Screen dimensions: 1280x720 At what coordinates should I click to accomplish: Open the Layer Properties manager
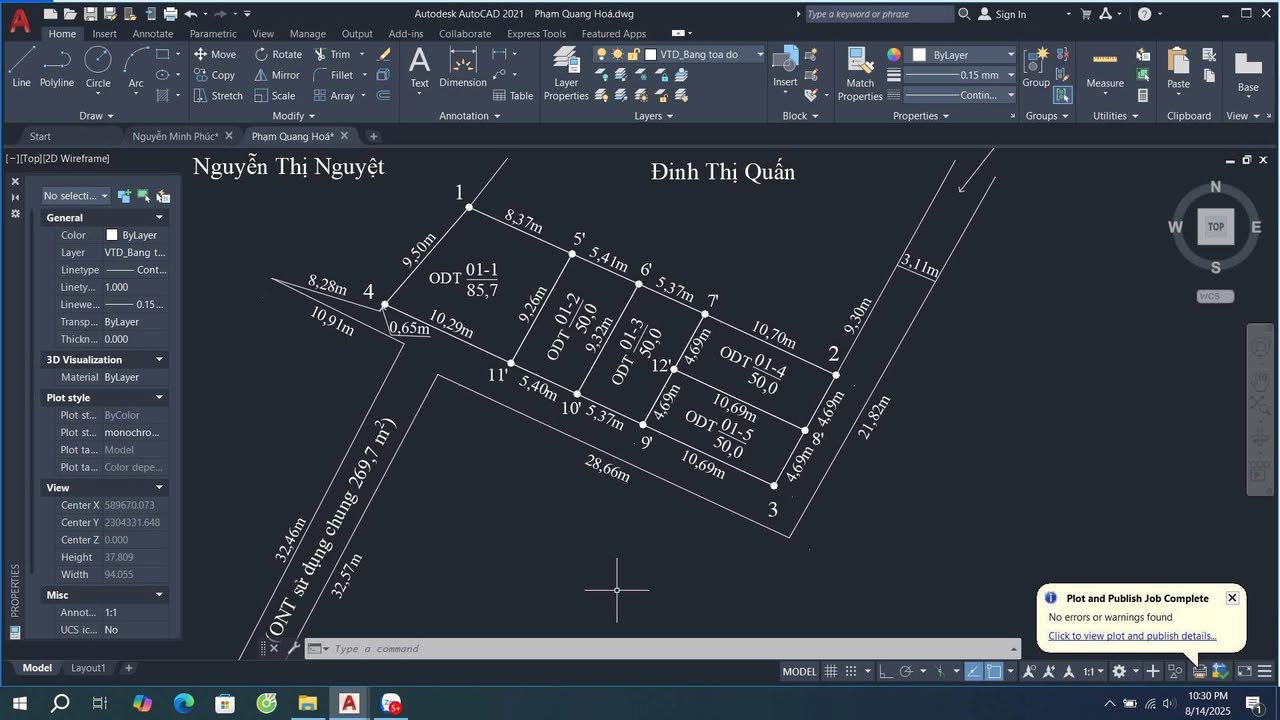click(565, 75)
